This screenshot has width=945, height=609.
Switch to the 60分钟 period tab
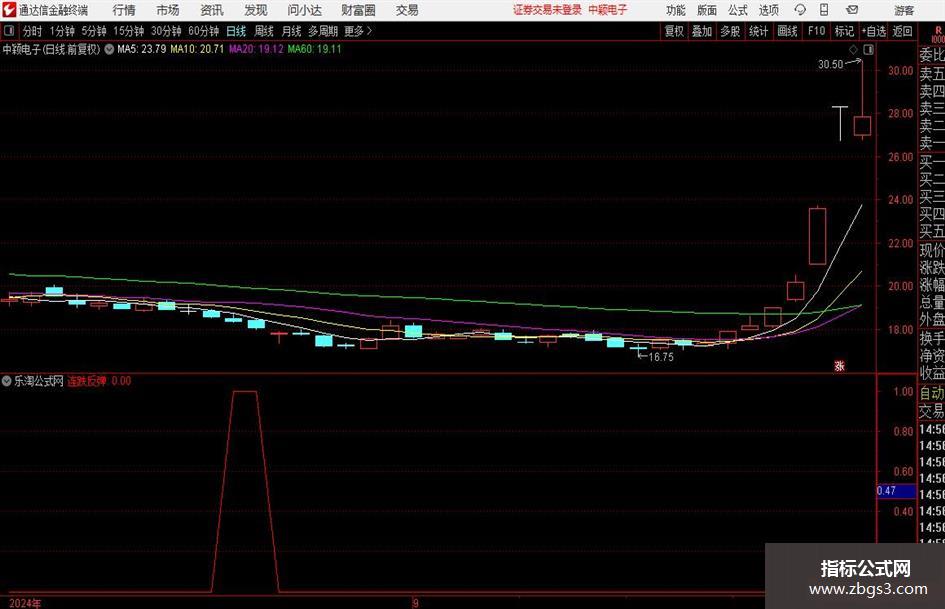[203, 31]
